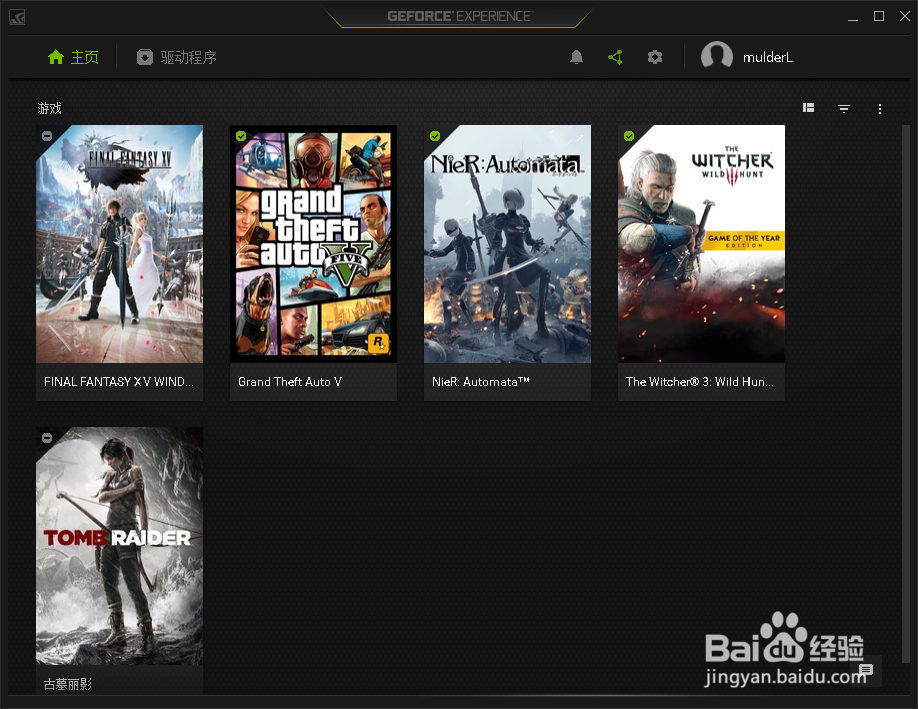918x709 pixels.
Task: Open the mulderL account name
Action: (768, 57)
